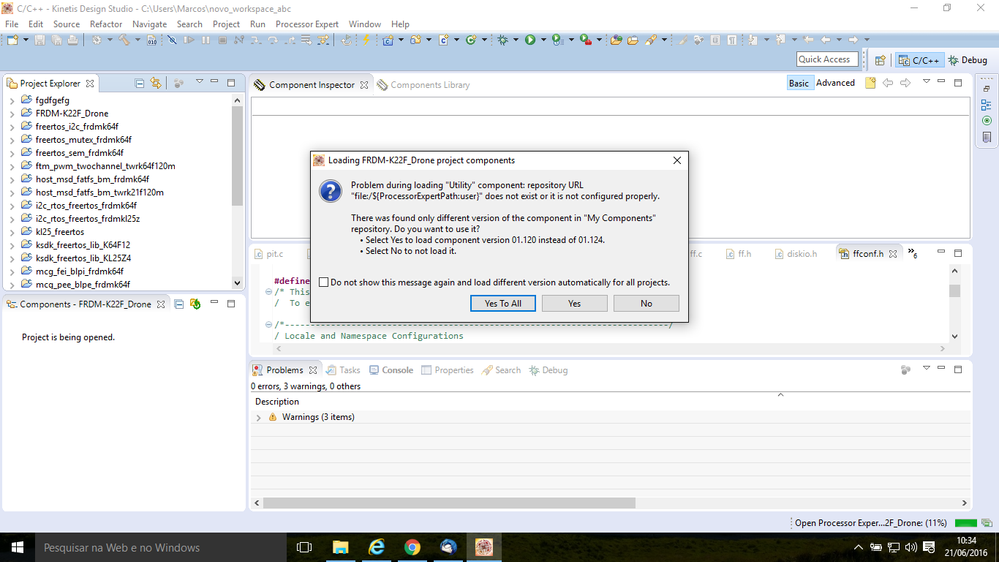Select the ksdk_freertos_lib_K64F12 project
This screenshot has height=562, width=999.
click(83, 245)
